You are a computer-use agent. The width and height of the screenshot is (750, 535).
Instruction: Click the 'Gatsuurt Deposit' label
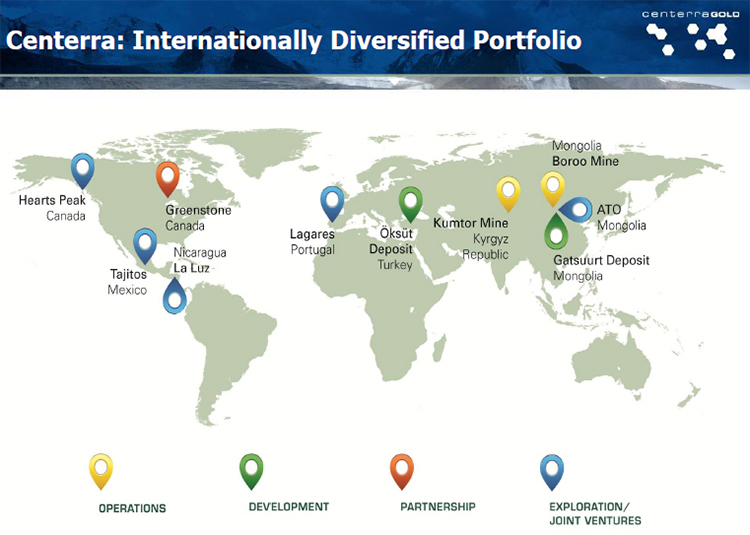pos(601,261)
